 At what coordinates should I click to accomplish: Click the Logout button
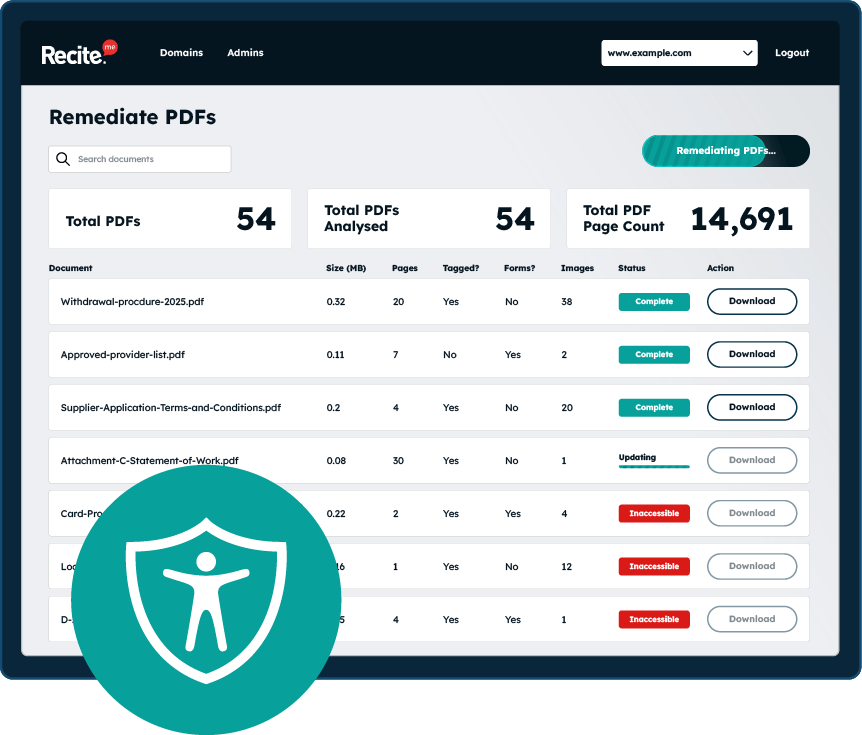[792, 52]
